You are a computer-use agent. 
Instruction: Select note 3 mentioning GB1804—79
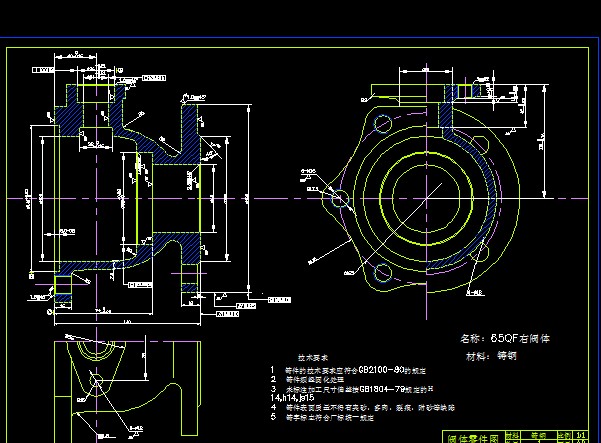pos(352,389)
